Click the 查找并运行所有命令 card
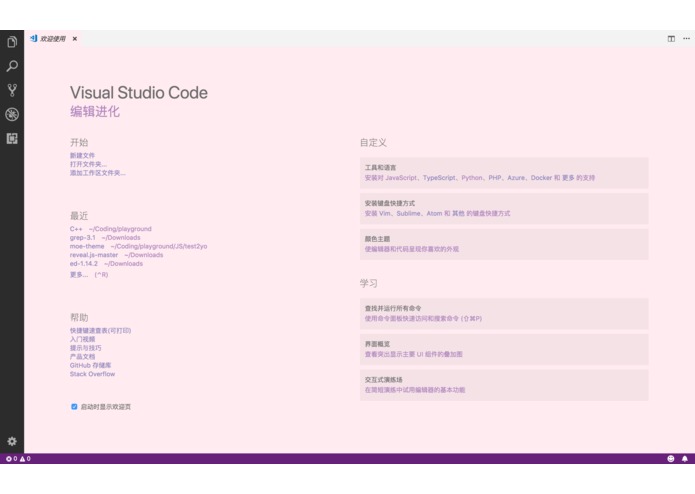Image resolution: width=695 pixels, height=494 pixels. tap(504, 314)
